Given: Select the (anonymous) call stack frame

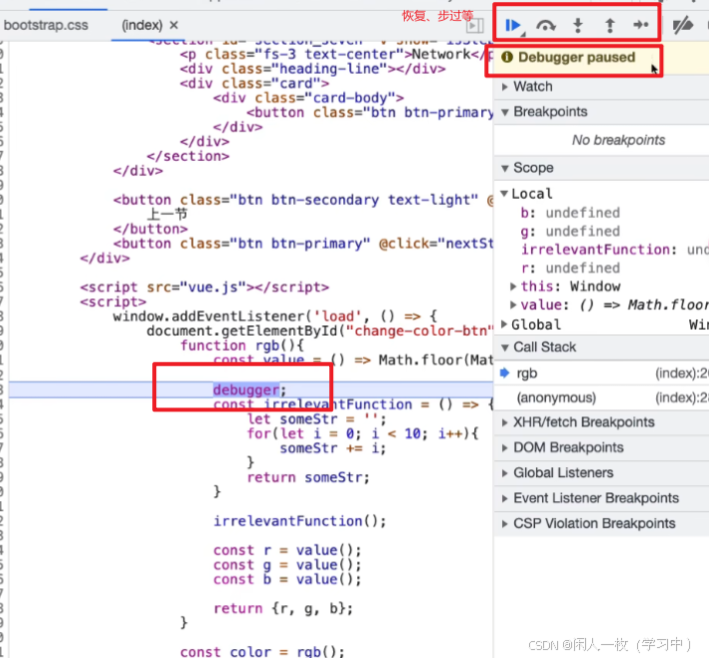Looking at the screenshot, I should click(x=601, y=398).
